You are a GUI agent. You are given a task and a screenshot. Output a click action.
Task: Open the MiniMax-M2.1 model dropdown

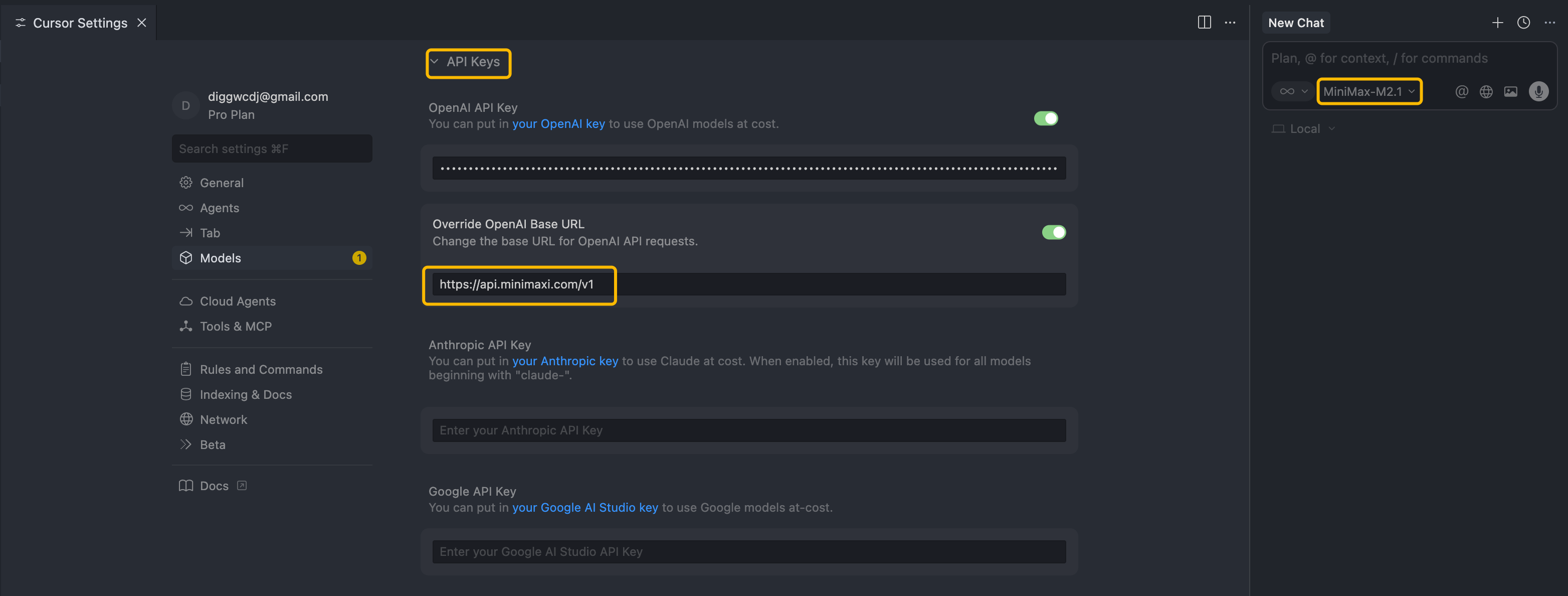pyautogui.click(x=1368, y=91)
